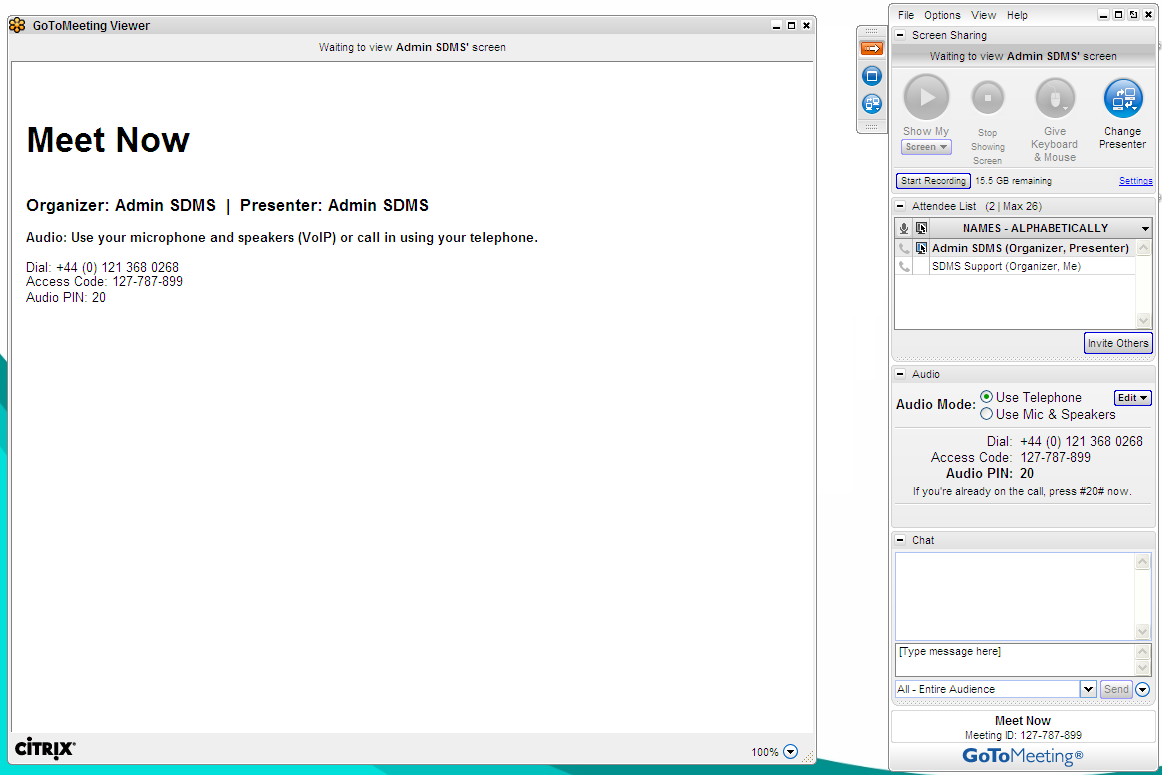Image resolution: width=1162 pixels, height=775 pixels.
Task: Select the Admin SDMS attendee row
Action: (1015, 248)
